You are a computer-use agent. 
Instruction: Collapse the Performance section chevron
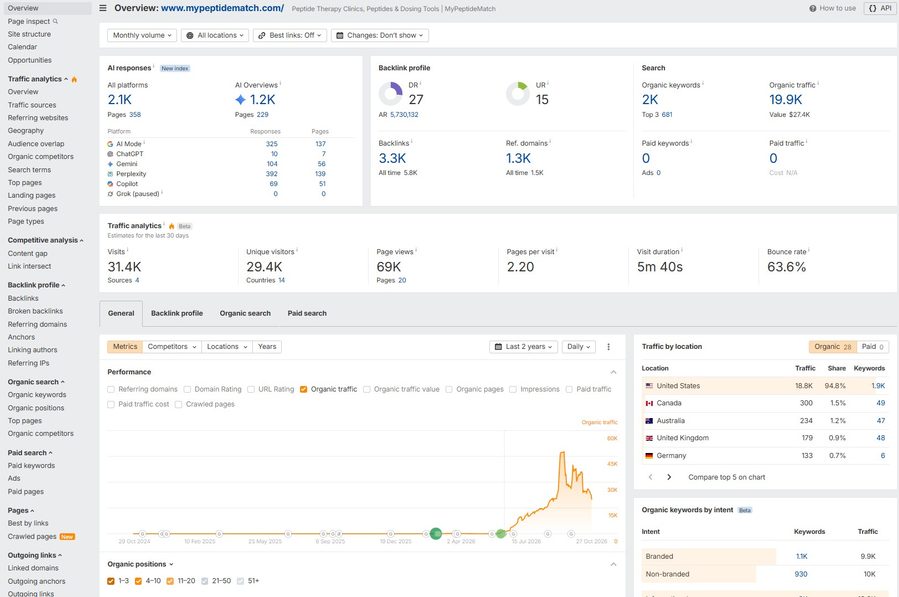click(x=613, y=372)
